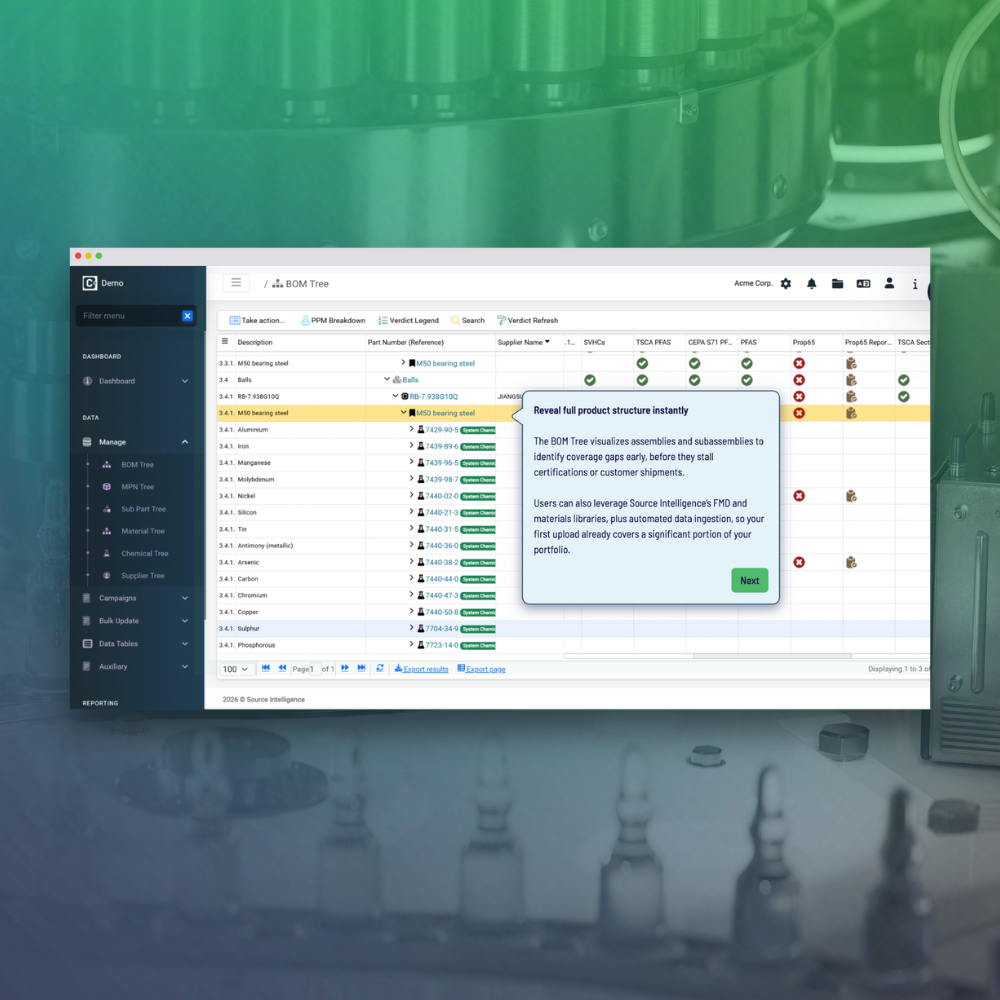This screenshot has width=1000, height=1000.
Task: Expand the 7440-02-0 Nickel row
Action: coord(411,496)
